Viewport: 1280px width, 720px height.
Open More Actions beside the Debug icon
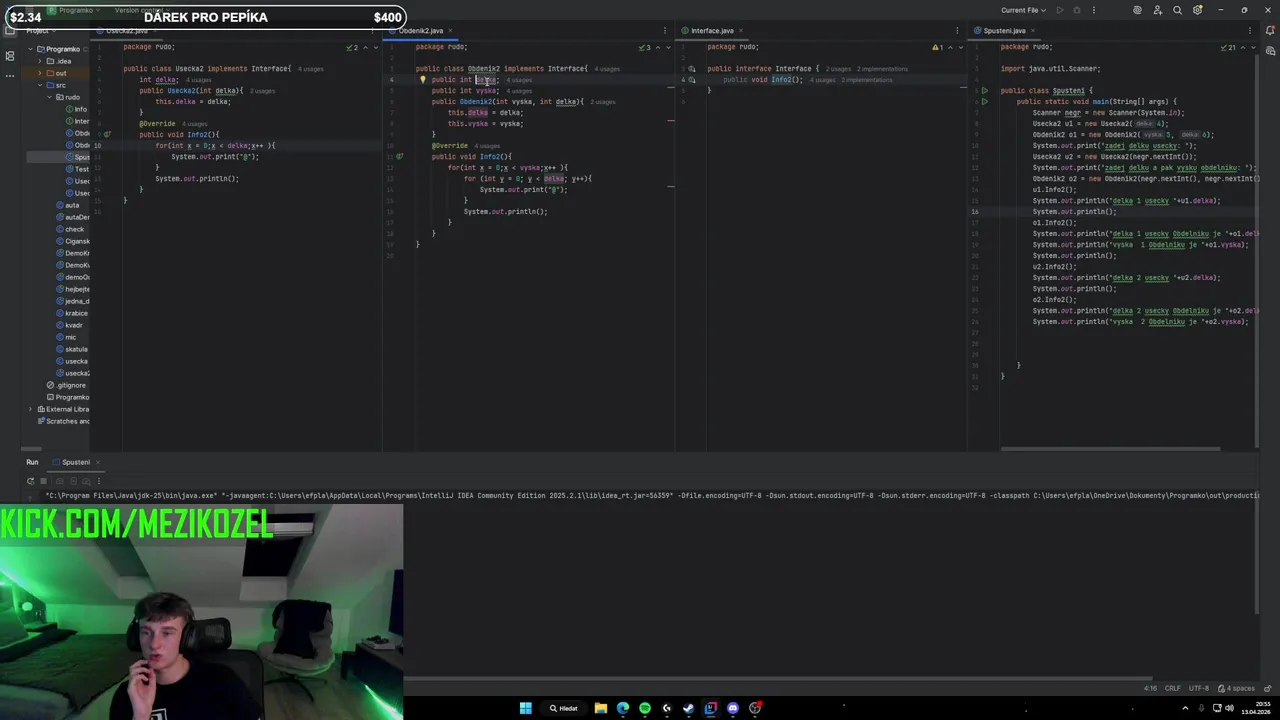pyautogui.click(x=1094, y=10)
